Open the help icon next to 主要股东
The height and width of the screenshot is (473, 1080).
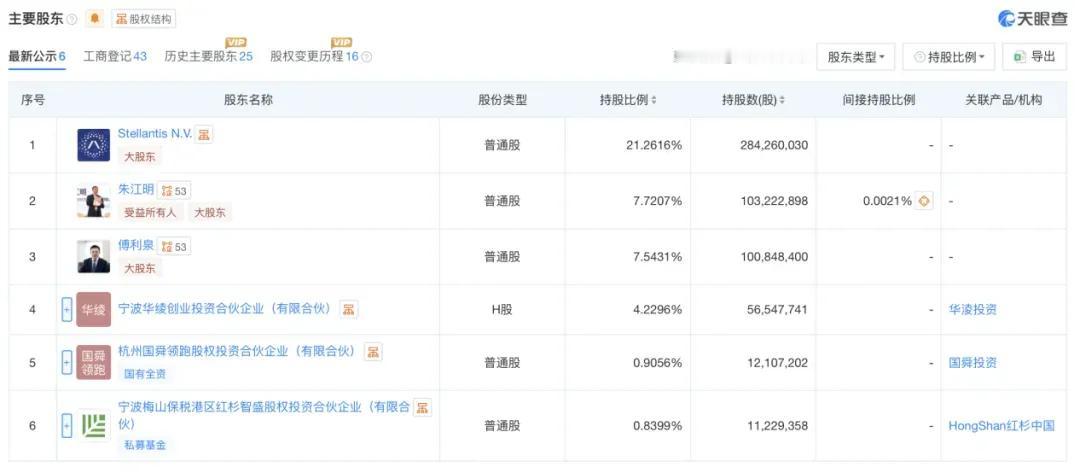[x=72, y=20]
